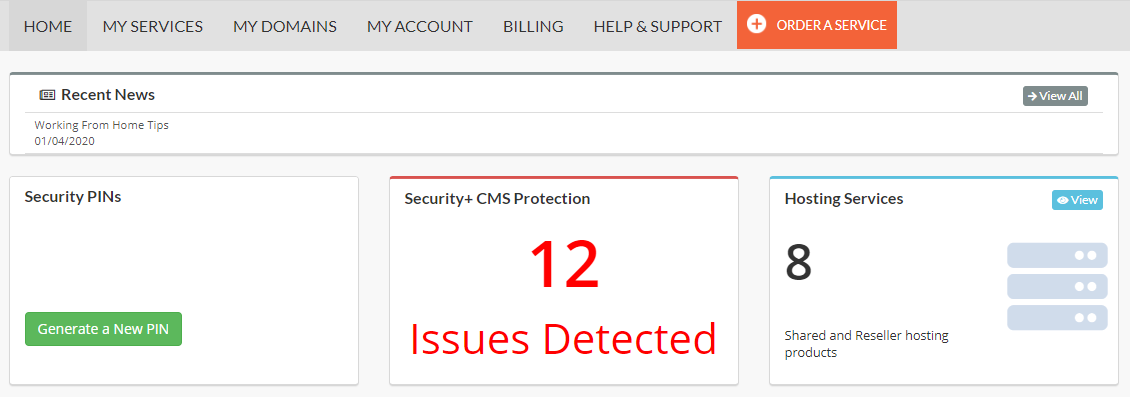Go to My Domains
The height and width of the screenshot is (397, 1130).
pos(285,27)
